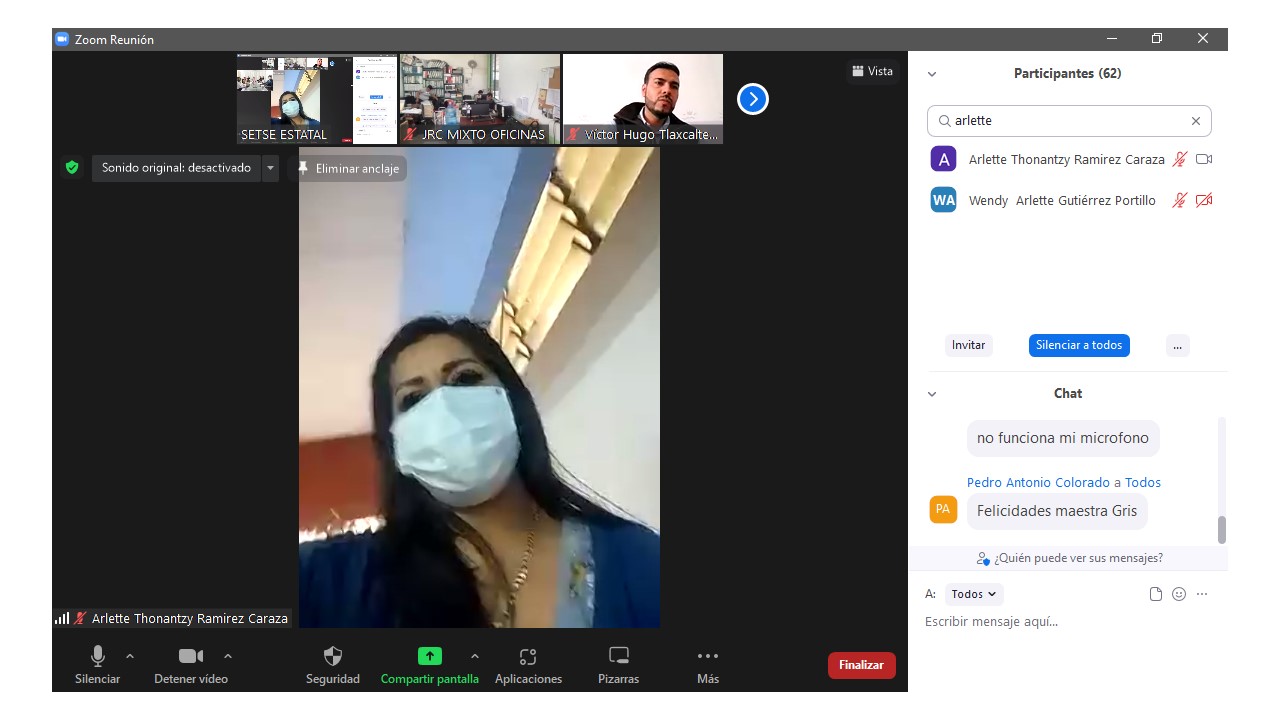This screenshot has height=720, width=1280.
Task: Toggle Sonido original: desactivado button
Action: [x=176, y=168]
